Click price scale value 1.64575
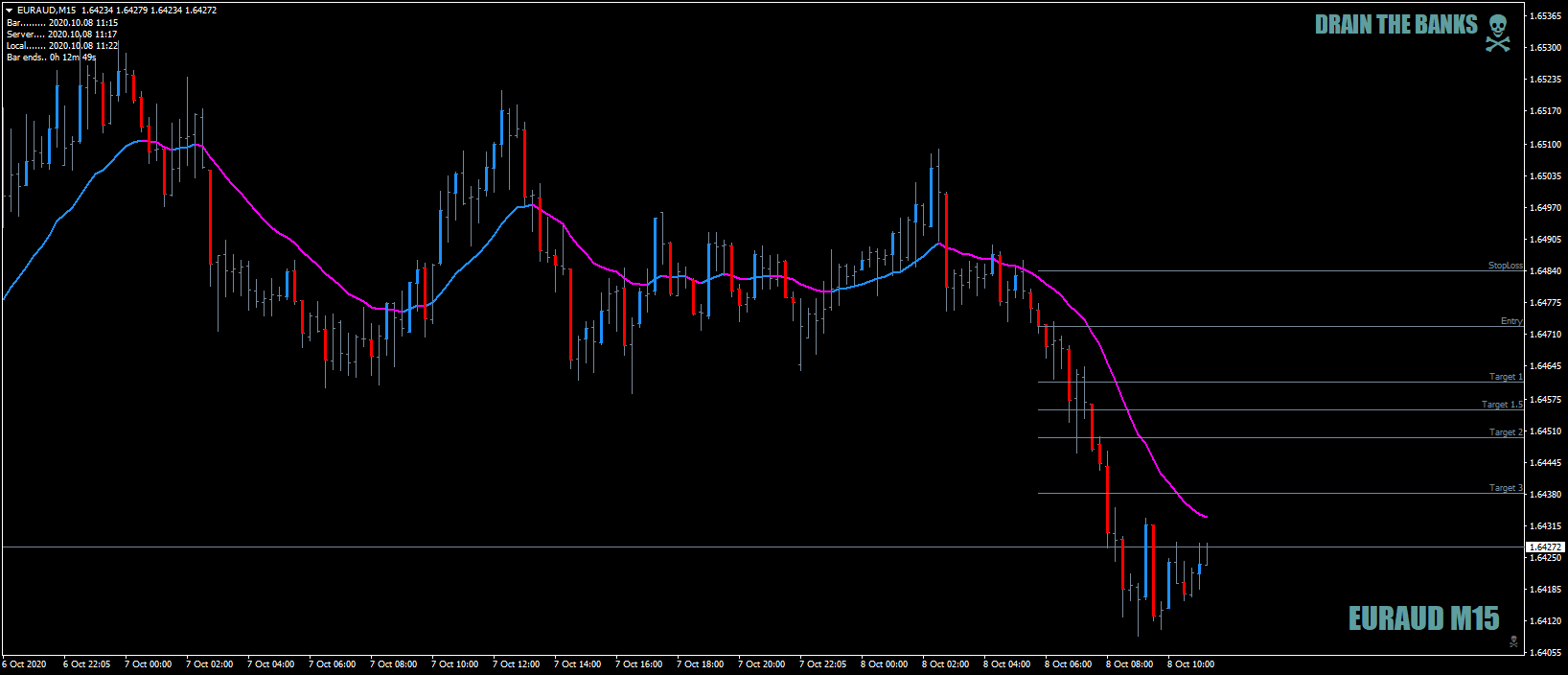Screen dimensions: 1568x675 [1546, 400]
